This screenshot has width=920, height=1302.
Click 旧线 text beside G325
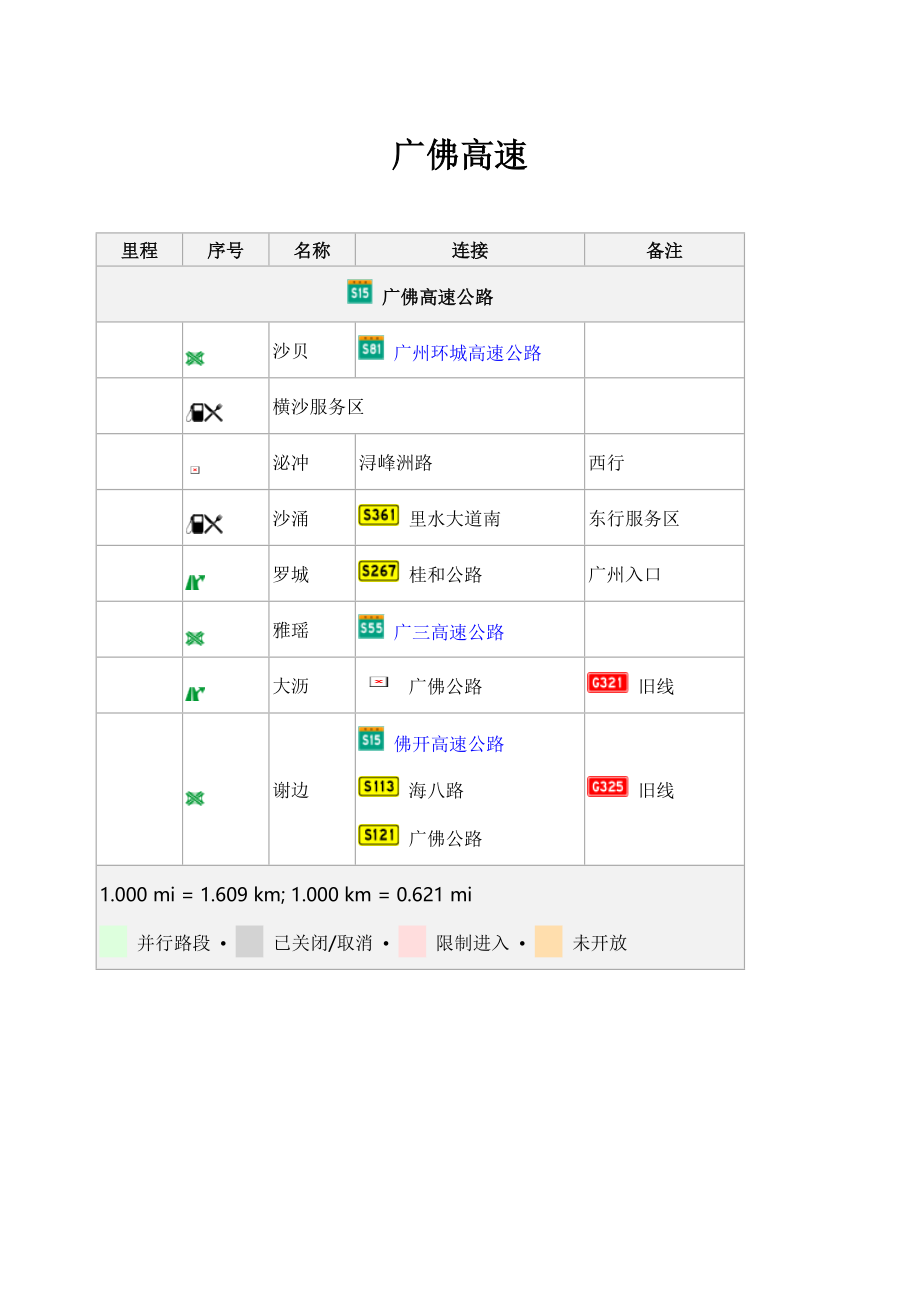(656, 791)
